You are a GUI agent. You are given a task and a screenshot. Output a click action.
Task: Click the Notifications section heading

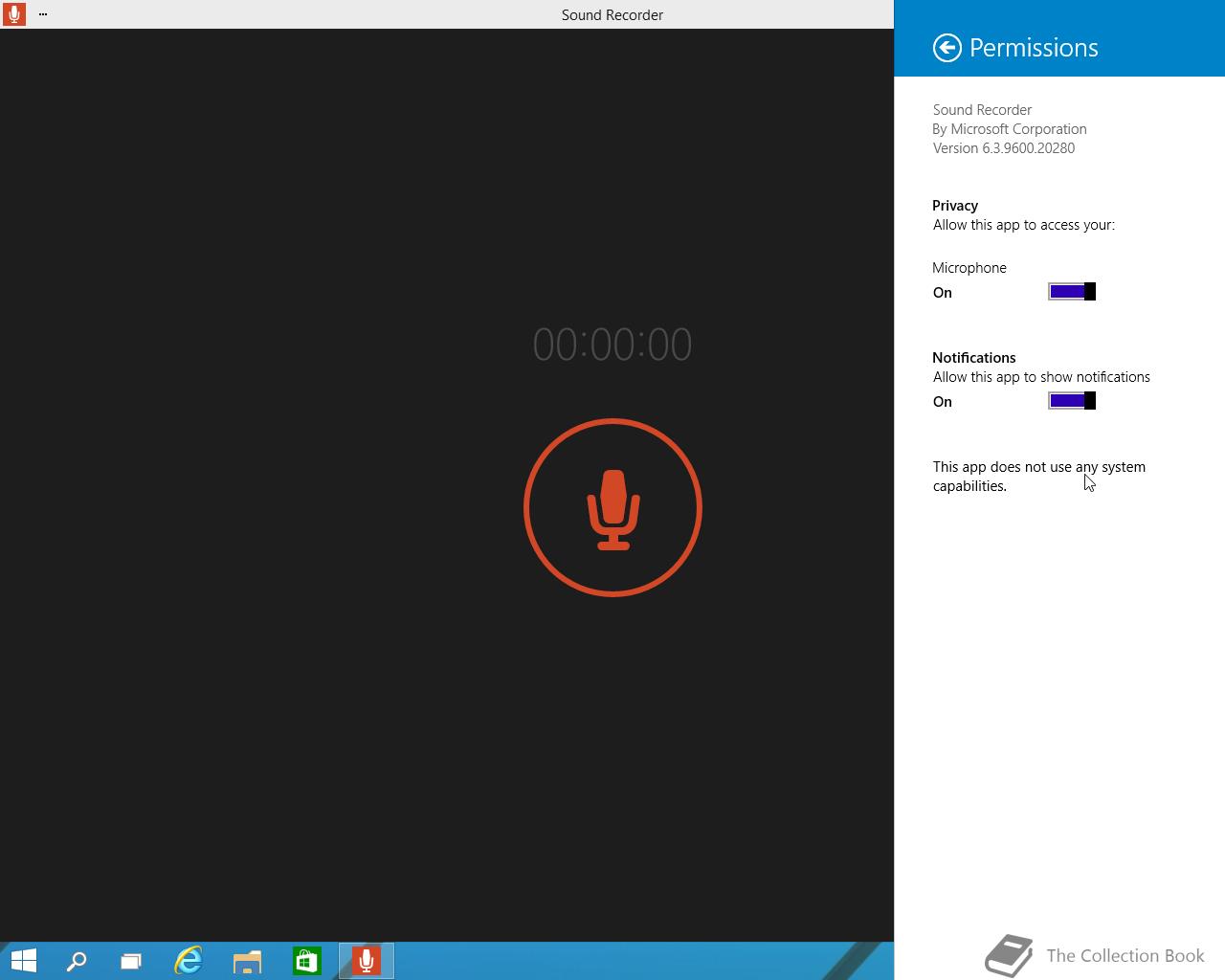(974, 358)
